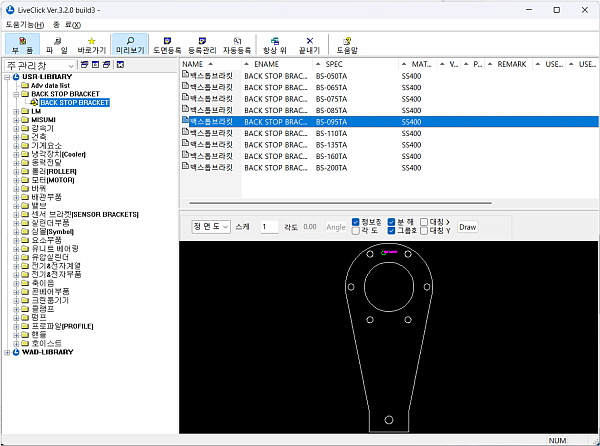Open the 도움기능(H) menu
The height and width of the screenshot is (446, 600).
pos(25,25)
